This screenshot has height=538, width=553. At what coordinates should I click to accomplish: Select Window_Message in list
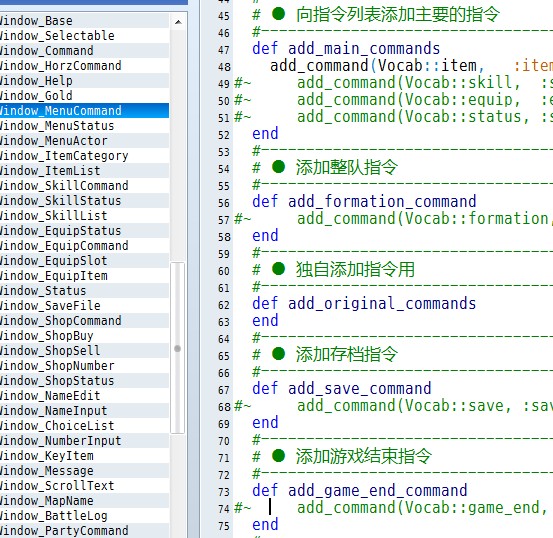point(84,471)
